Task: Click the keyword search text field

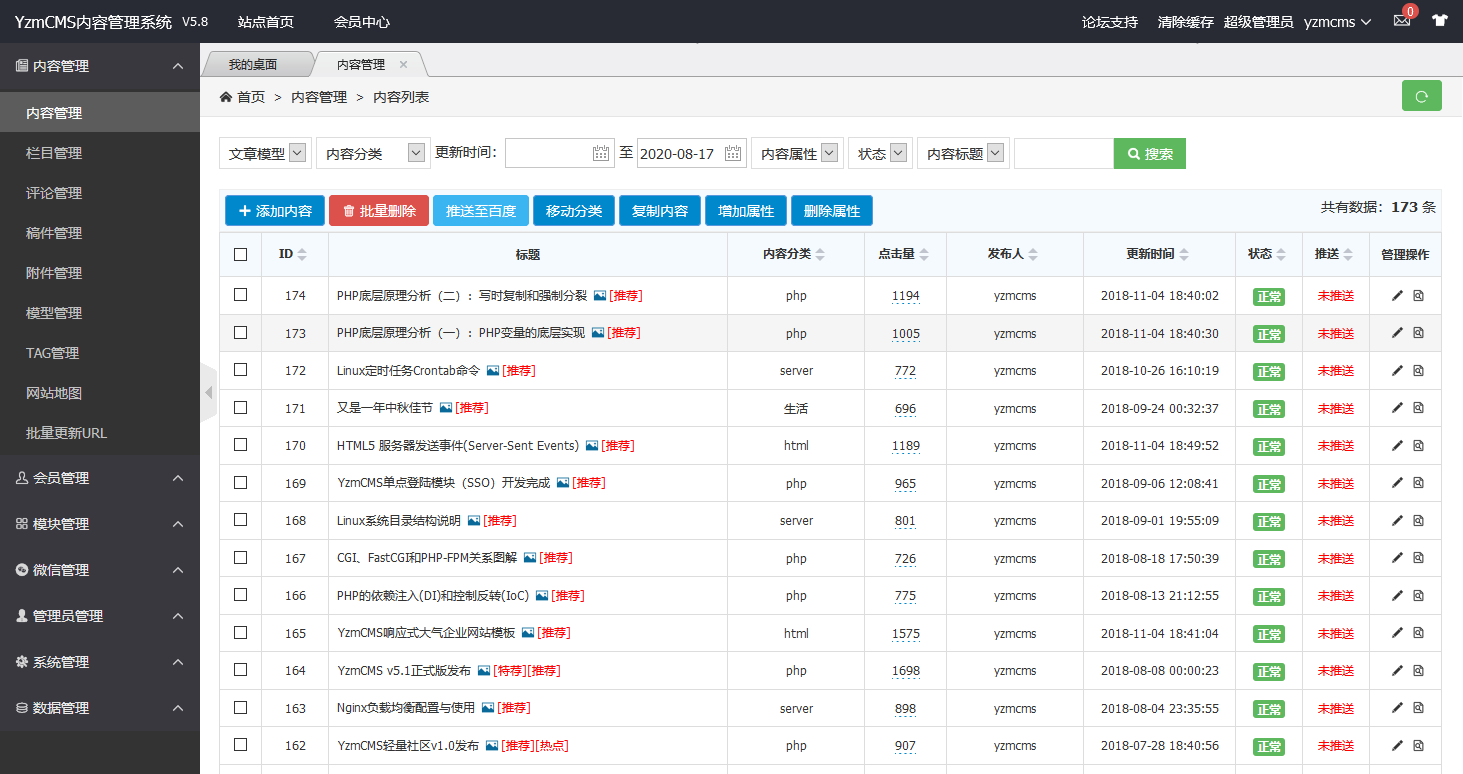Action: tap(1063, 153)
